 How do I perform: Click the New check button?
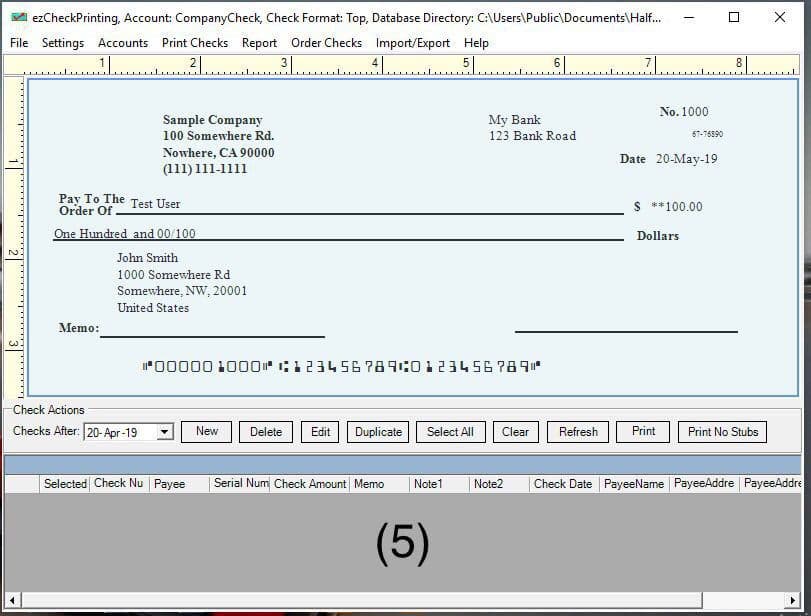[207, 431]
